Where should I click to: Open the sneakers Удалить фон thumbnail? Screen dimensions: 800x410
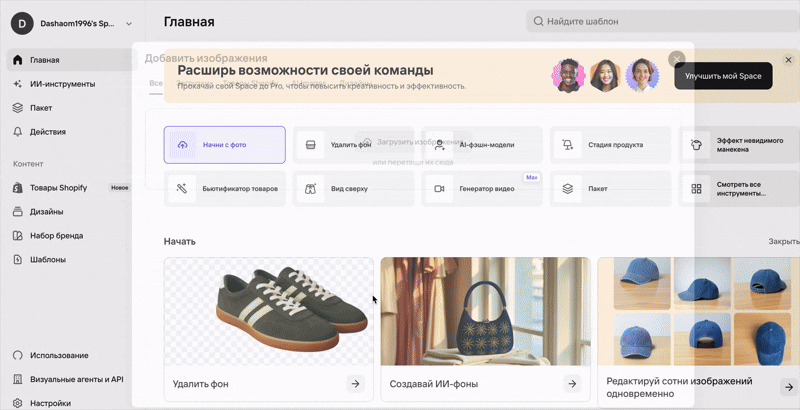click(269, 311)
